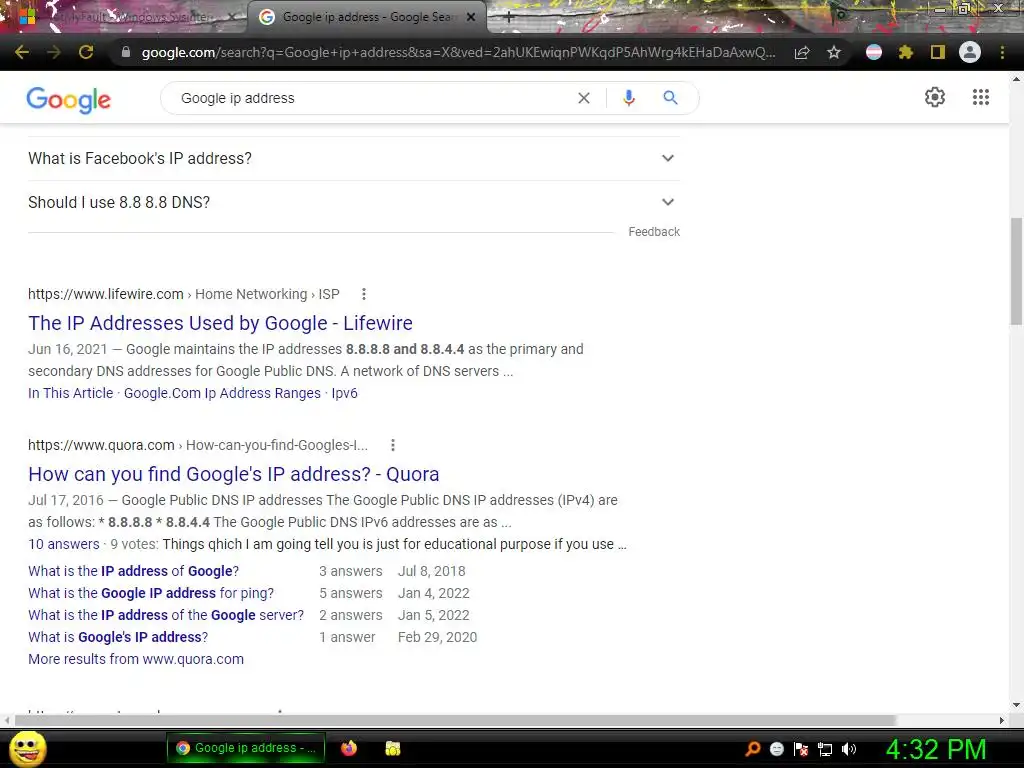Viewport: 1024px width, 768px height.
Task: Switch to the Windows Sysinternals tab
Action: (131, 17)
